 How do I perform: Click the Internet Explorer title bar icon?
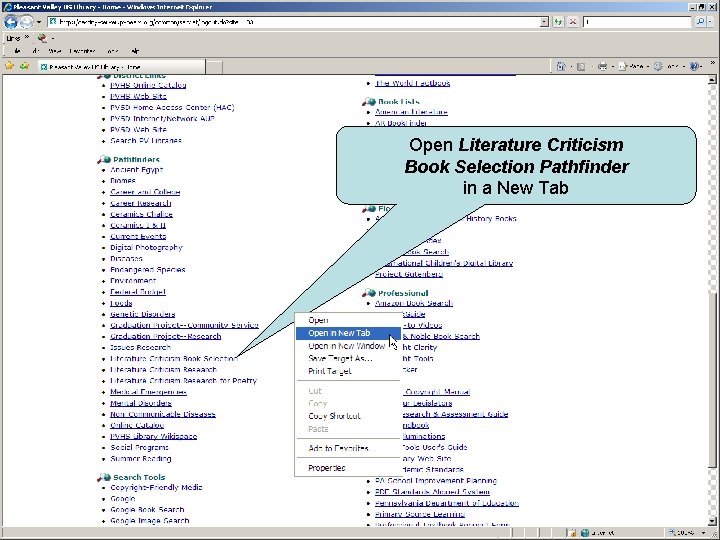[7, 7]
